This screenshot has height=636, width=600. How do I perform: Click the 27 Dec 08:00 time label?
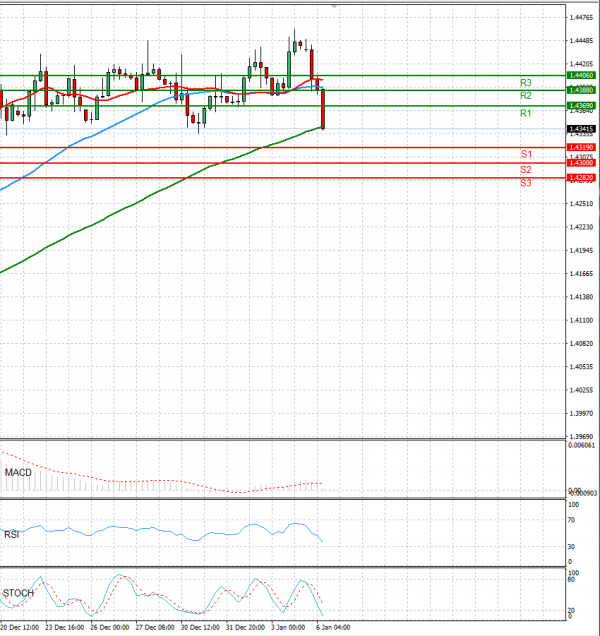(x=155, y=627)
